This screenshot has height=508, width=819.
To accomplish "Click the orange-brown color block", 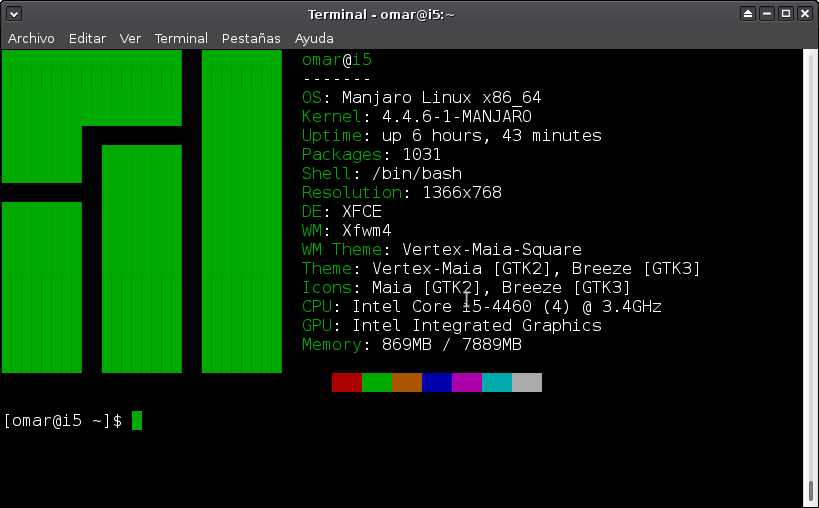I will tap(407, 382).
